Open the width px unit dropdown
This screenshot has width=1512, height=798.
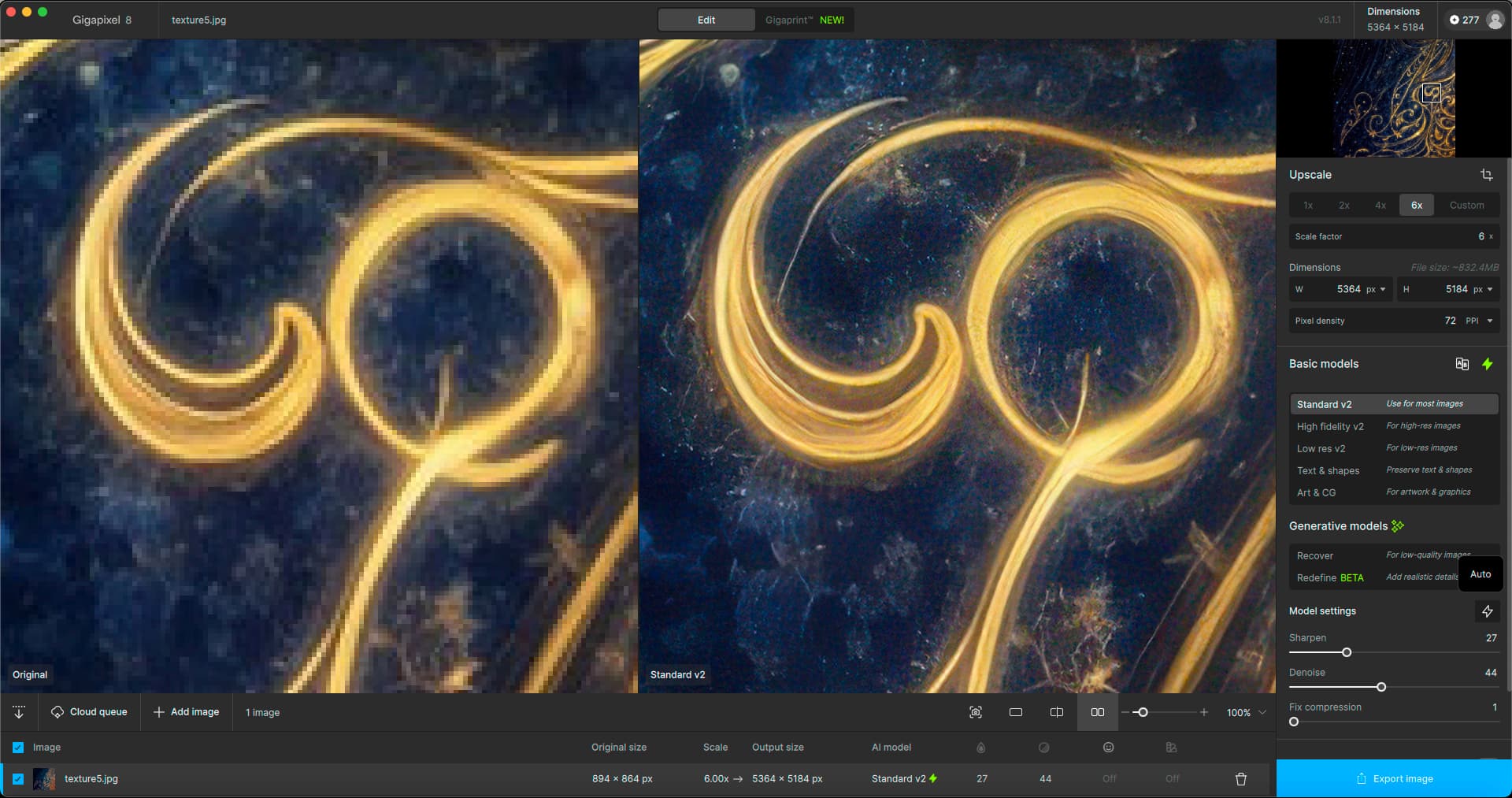click(1376, 289)
